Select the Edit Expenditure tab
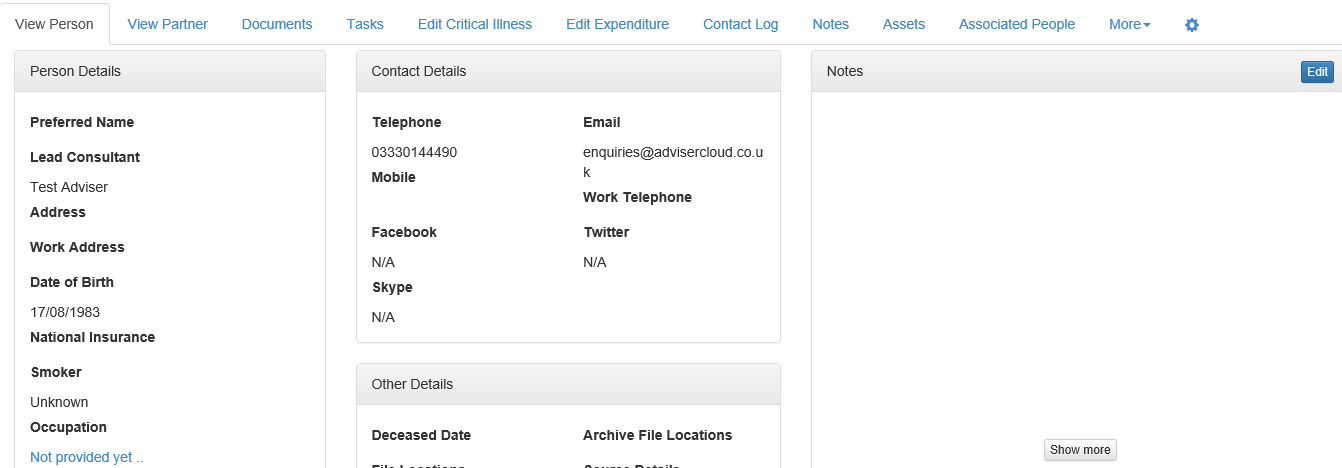 coord(617,25)
